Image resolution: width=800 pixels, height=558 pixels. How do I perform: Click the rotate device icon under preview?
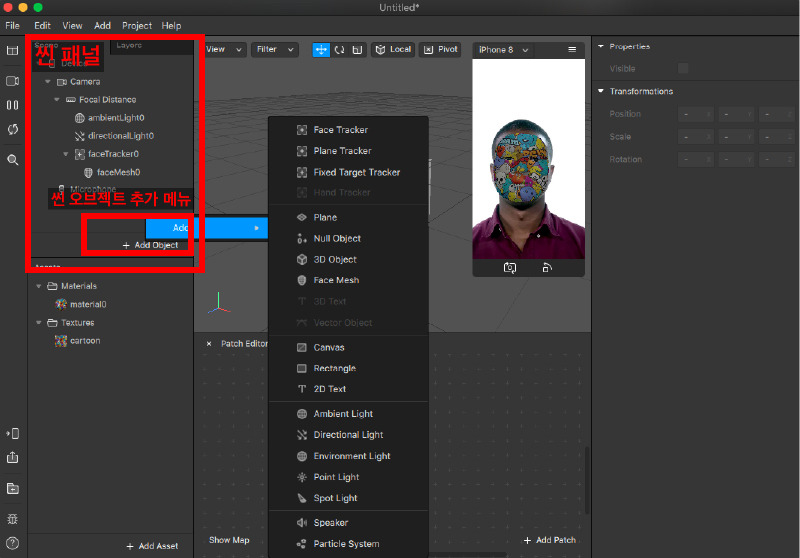pos(547,268)
